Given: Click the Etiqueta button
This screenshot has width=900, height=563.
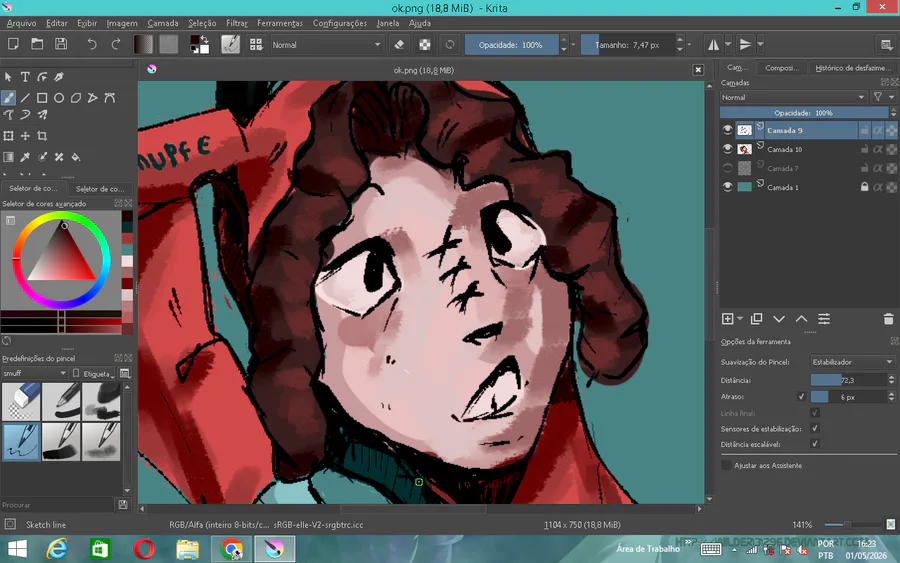Looking at the screenshot, I should pos(93,374).
